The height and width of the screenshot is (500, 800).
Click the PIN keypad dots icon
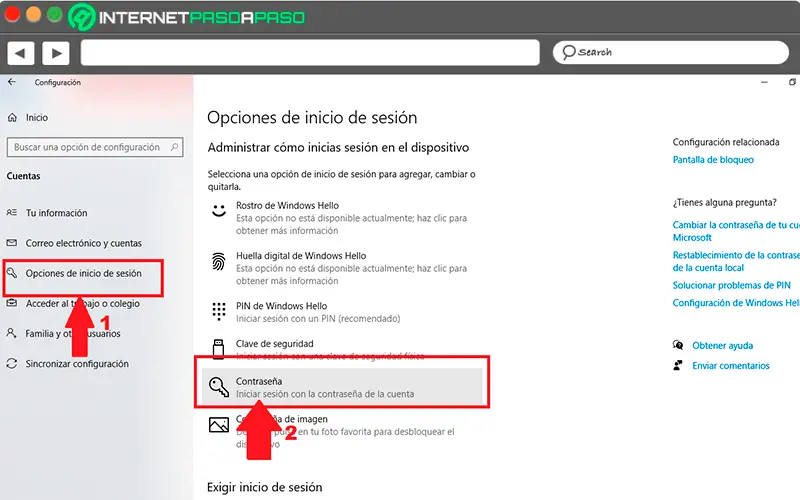(218, 311)
